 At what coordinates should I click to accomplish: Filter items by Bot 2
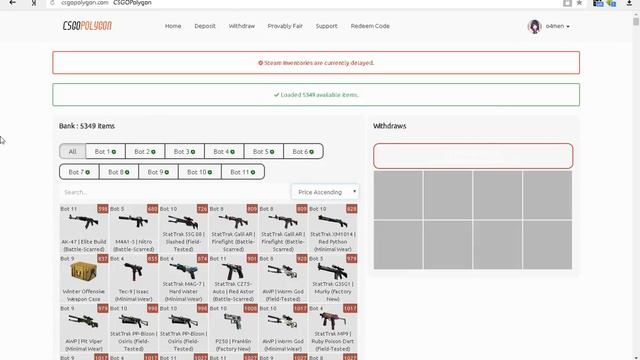(x=145, y=151)
